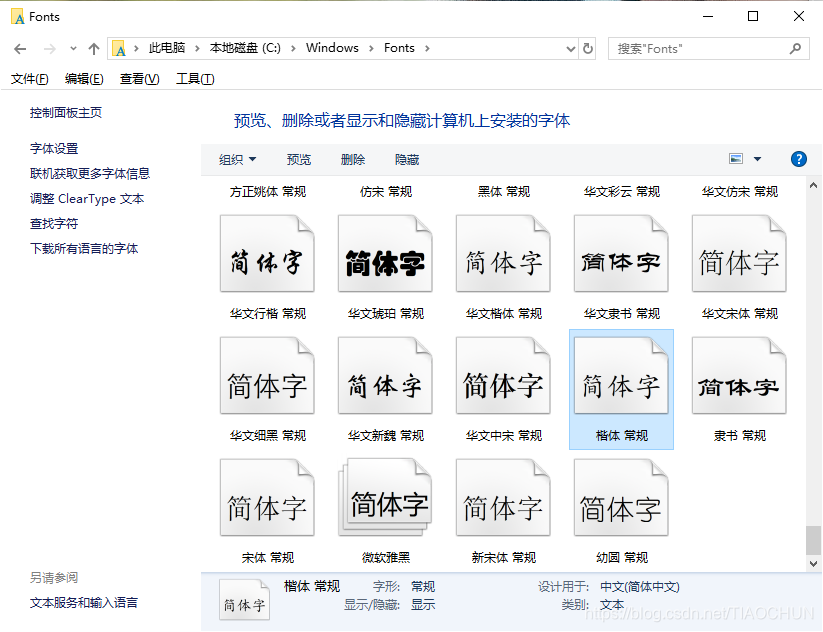Open 文本服务和输入语言 link
This screenshot has width=823, height=632.
click(x=83, y=603)
